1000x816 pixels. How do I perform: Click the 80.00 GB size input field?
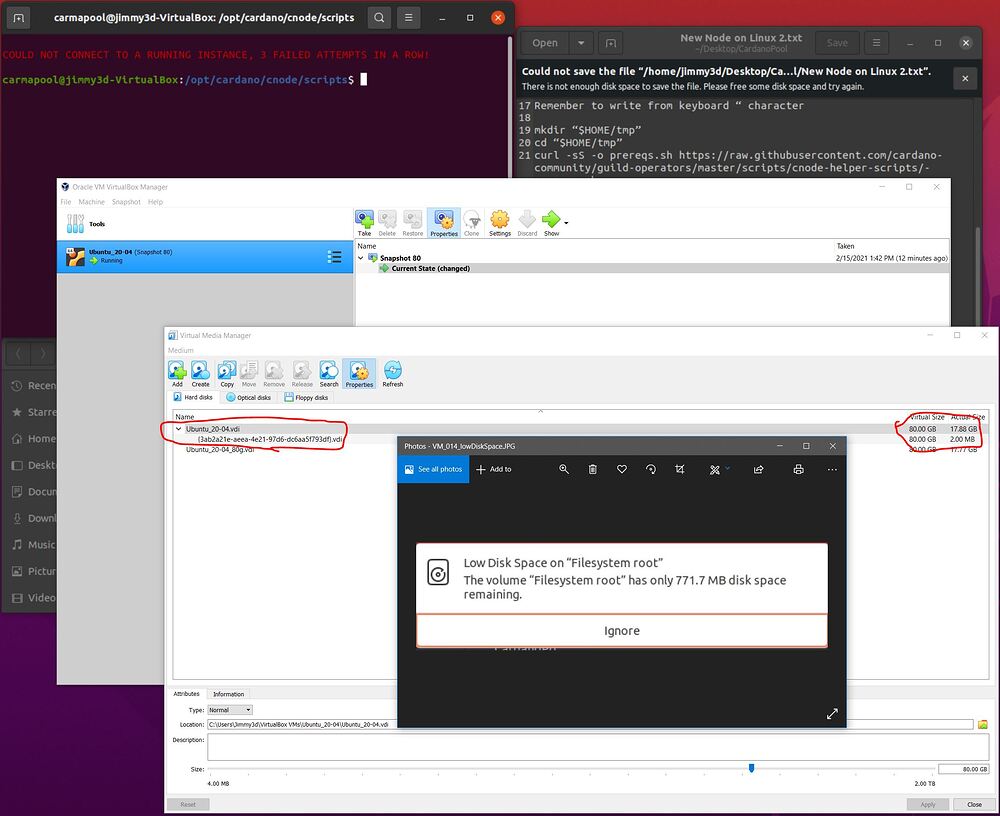click(x=963, y=769)
